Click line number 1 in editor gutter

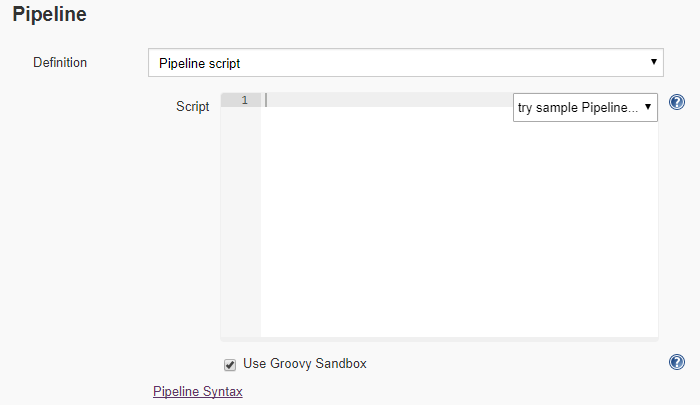pos(244,100)
